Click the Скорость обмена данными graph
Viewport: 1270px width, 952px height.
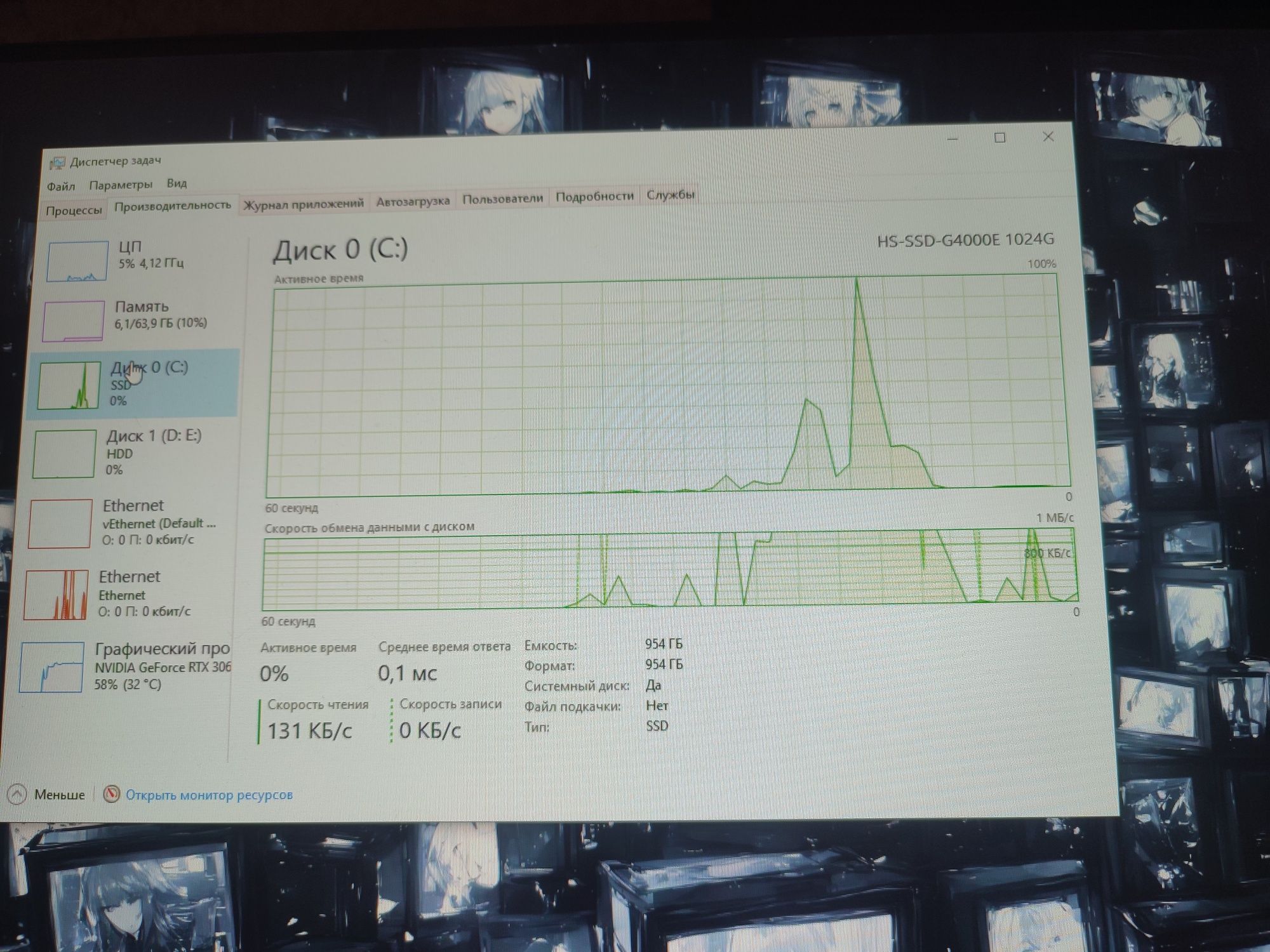pos(670,569)
